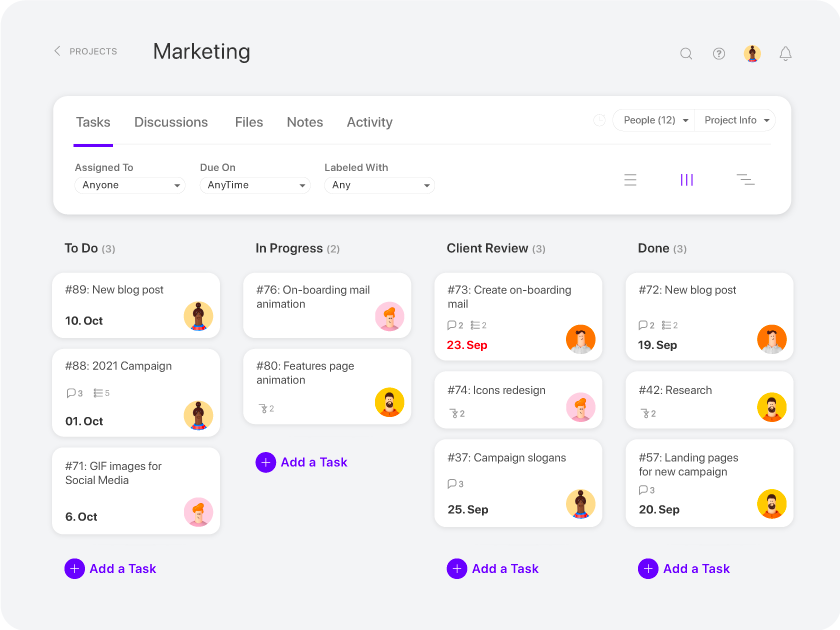
Task: Open the Files tab
Action: click(248, 122)
